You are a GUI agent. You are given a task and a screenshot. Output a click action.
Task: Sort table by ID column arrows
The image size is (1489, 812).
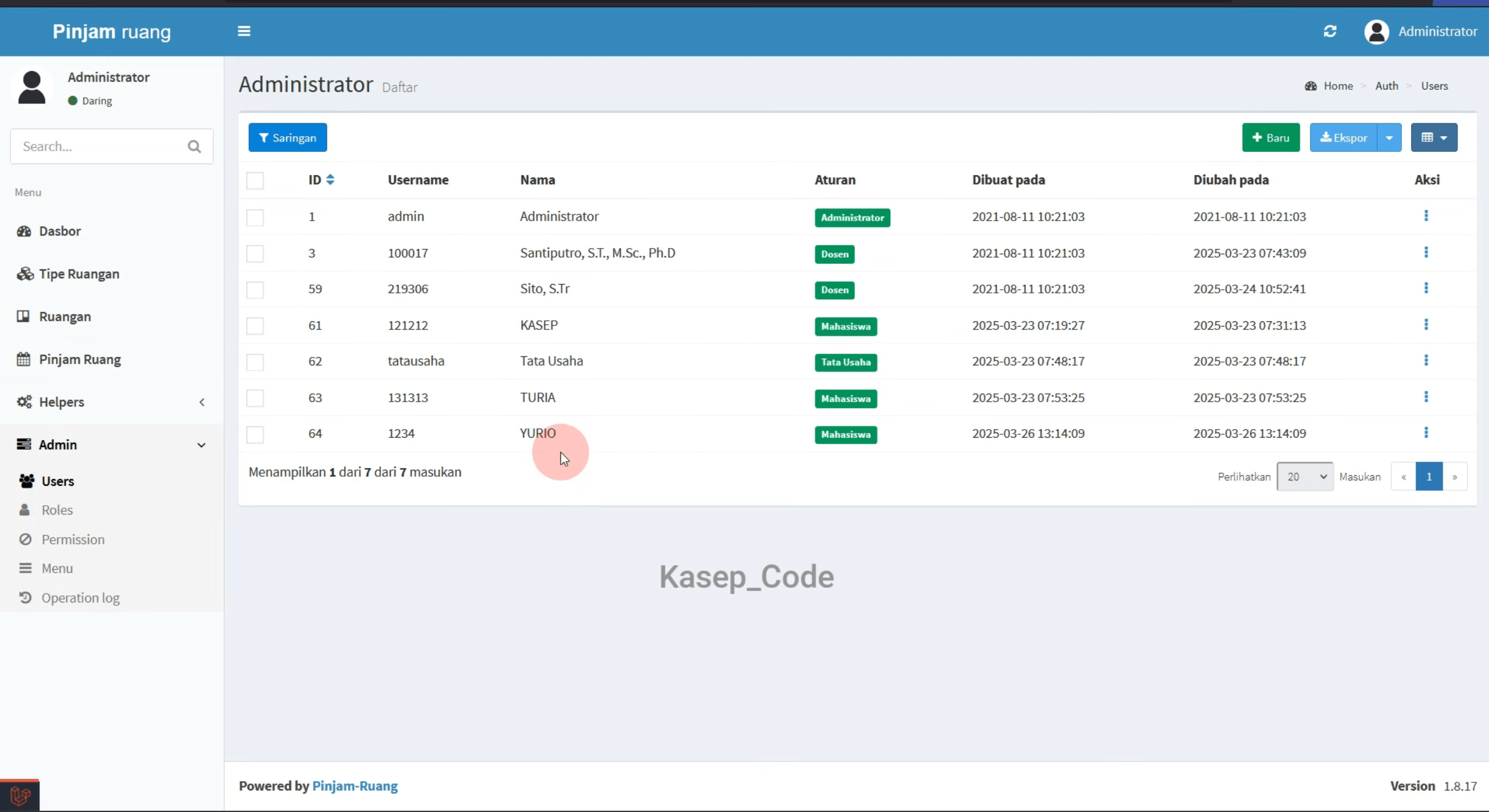pyautogui.click(x=330, y=180)
